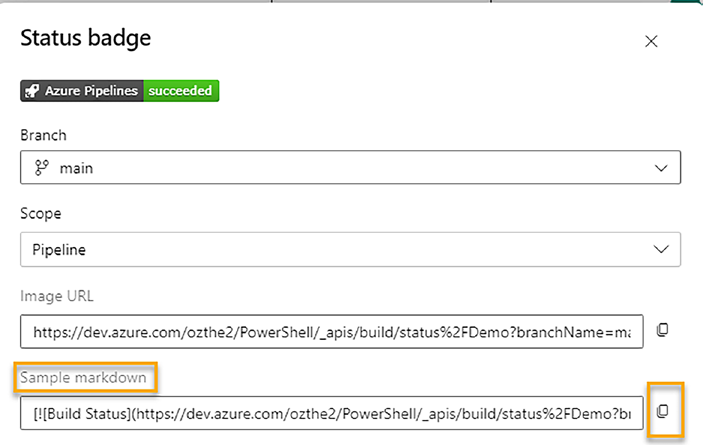Click the "Scope" field label

[41, 215]
